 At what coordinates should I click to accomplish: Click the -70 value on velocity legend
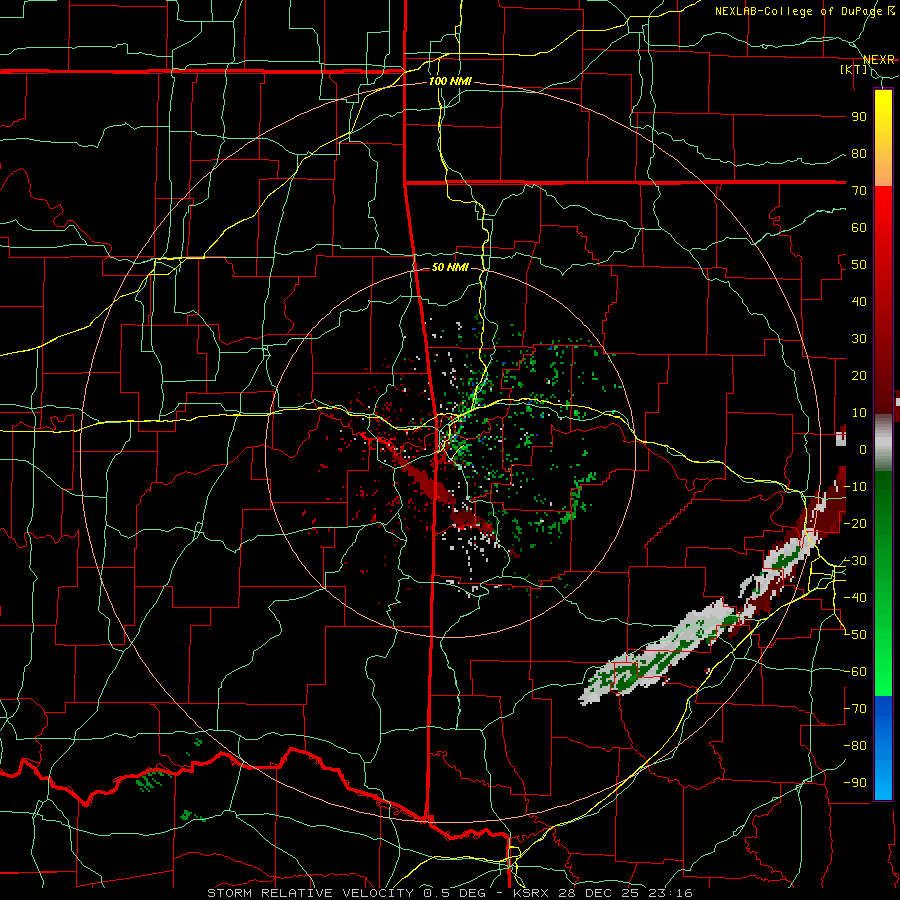pyautogui.click(x=855, y=709)
